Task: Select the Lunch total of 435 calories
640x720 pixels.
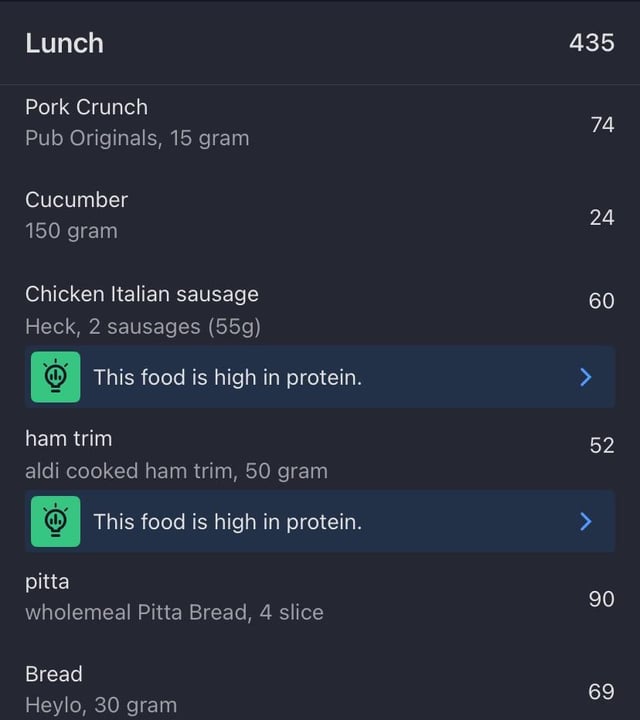Action: pos(592,43)
